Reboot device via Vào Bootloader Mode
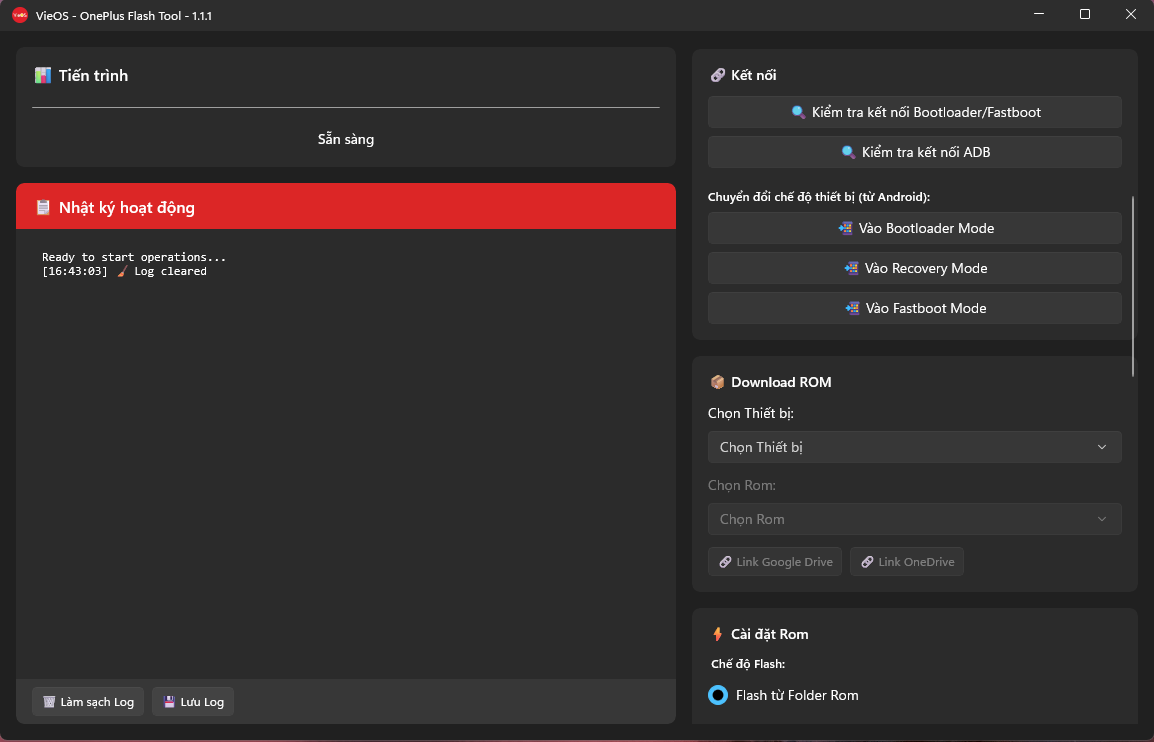 915,228
